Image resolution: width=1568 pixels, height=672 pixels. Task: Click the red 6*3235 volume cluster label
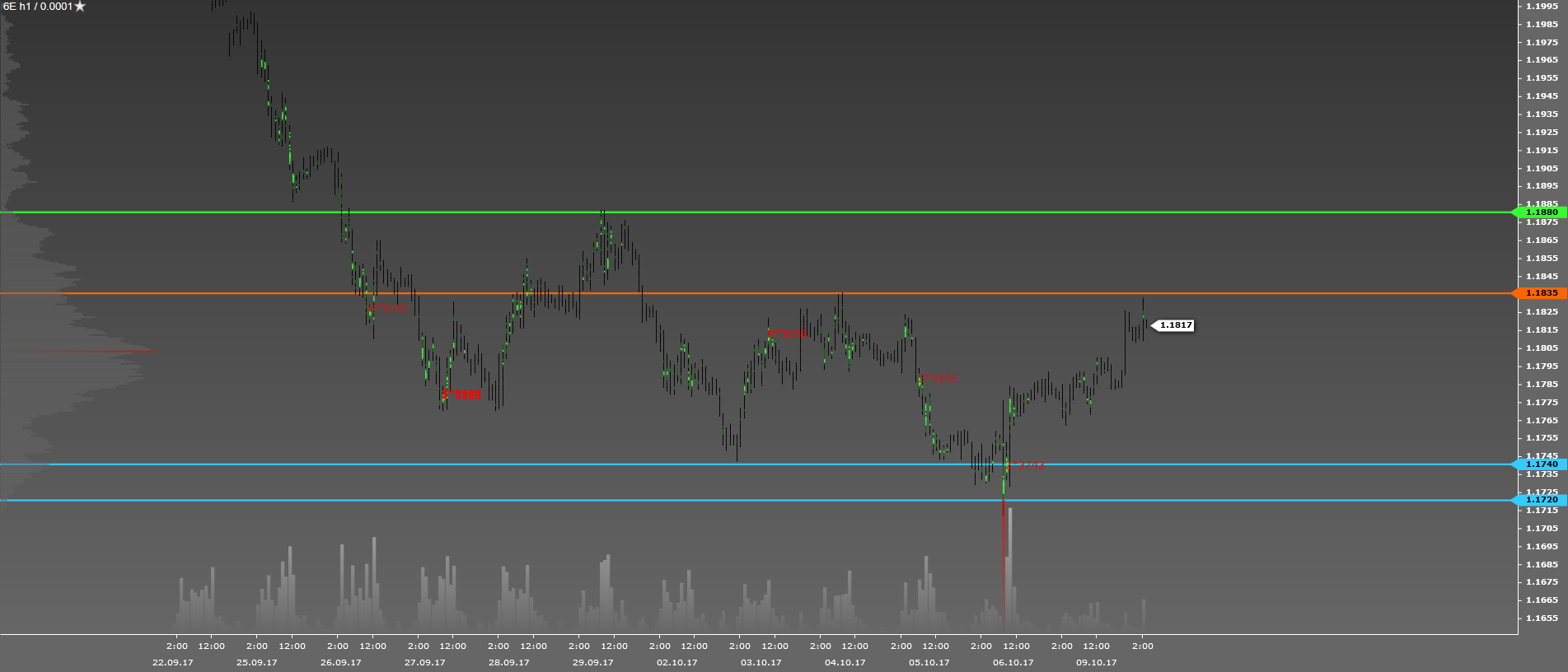click(388, 309)
